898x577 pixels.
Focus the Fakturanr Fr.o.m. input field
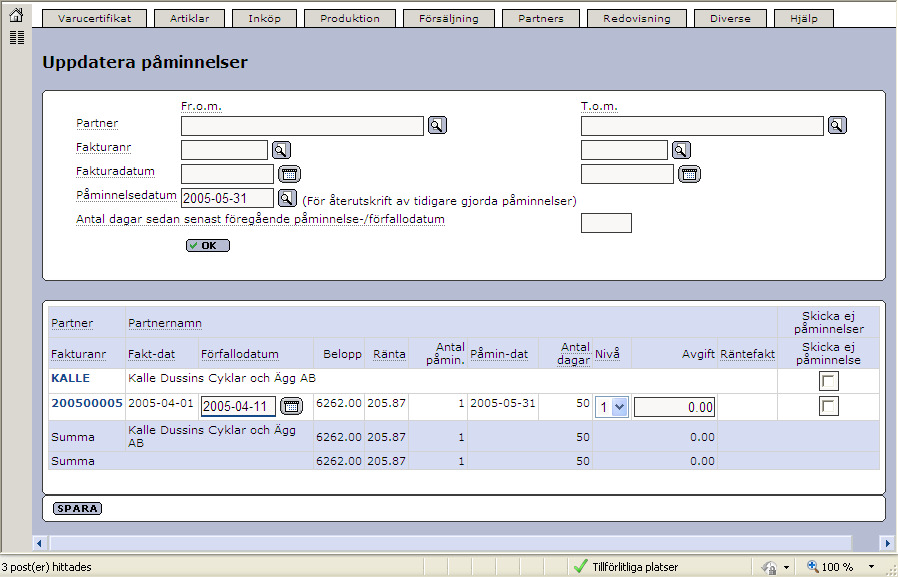(x=224, y=150)
